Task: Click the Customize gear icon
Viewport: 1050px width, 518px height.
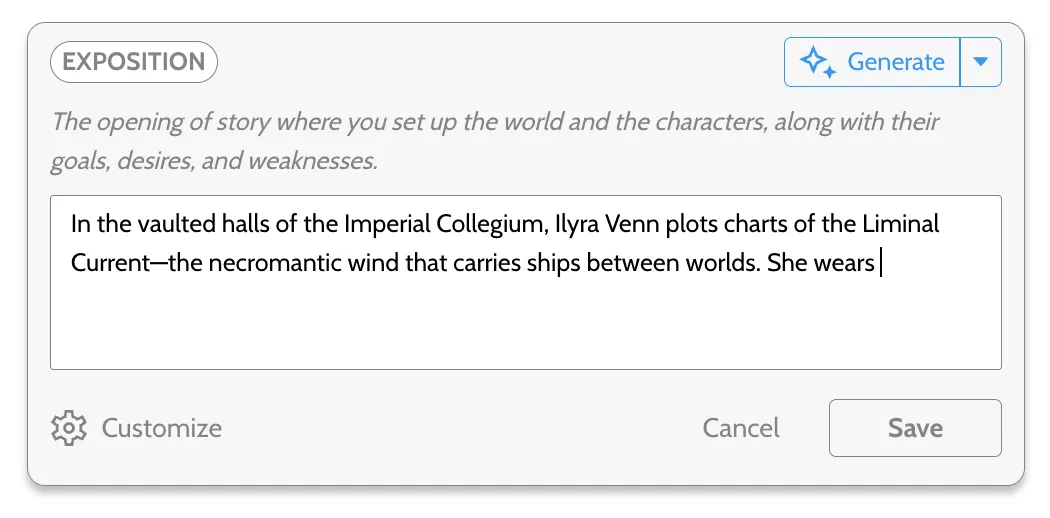Action: tap(68, 428)
